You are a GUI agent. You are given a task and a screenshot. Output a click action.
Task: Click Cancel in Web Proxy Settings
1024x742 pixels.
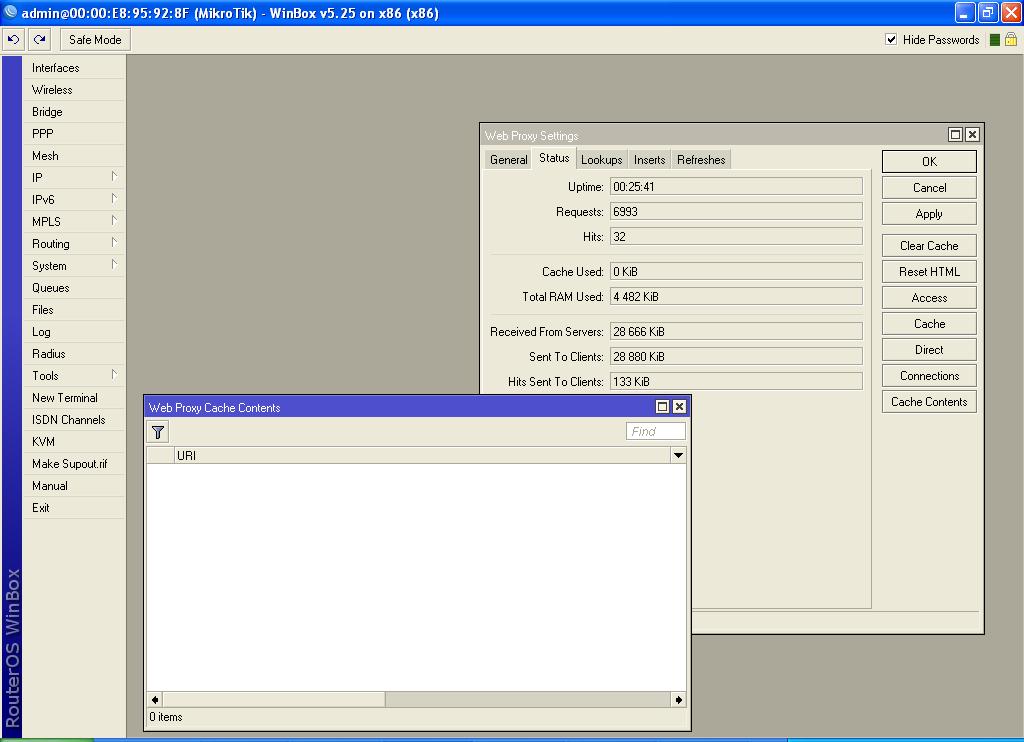(x=929, y=188)
